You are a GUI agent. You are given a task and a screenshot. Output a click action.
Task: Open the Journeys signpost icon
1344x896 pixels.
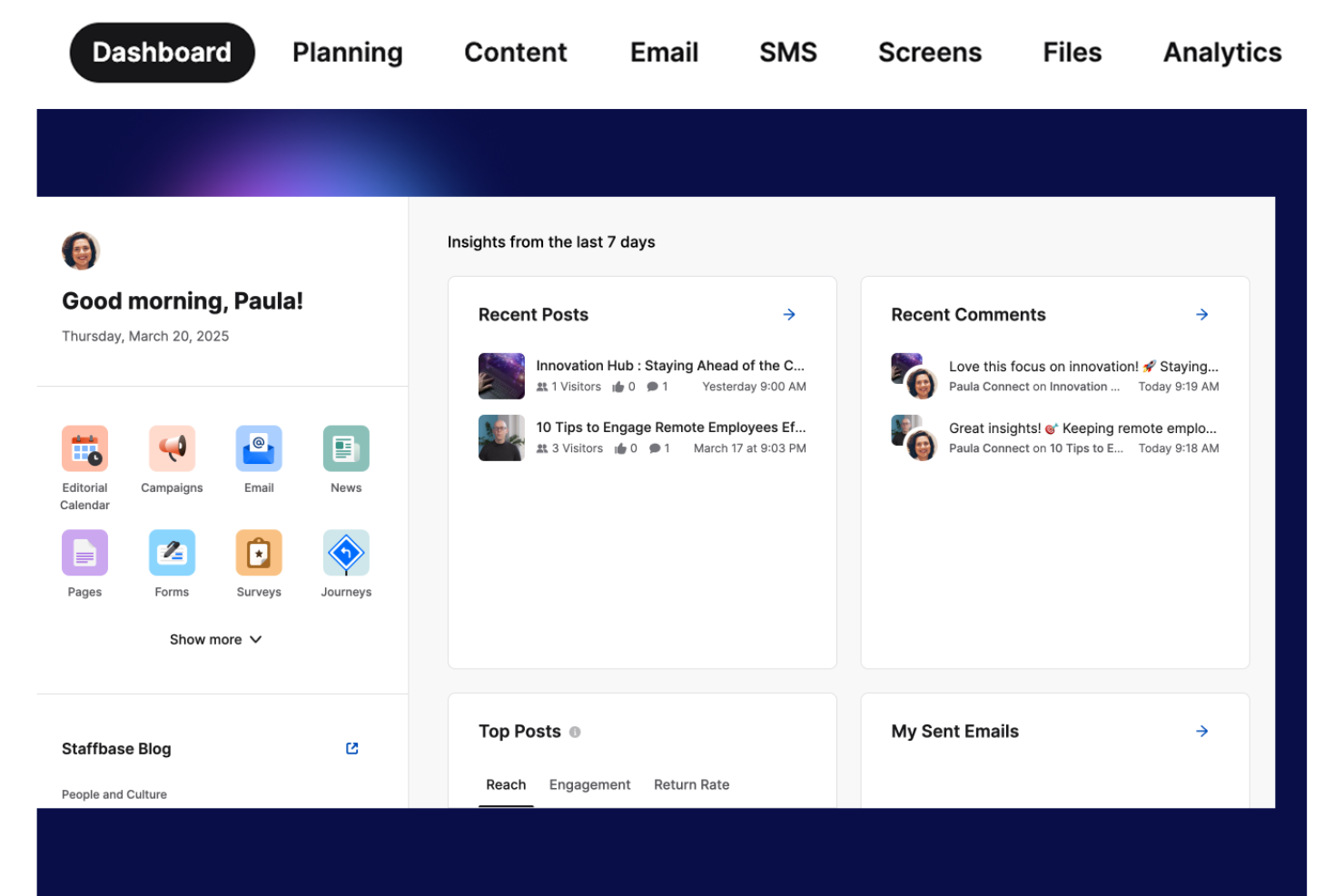click(x=346, y=553)
